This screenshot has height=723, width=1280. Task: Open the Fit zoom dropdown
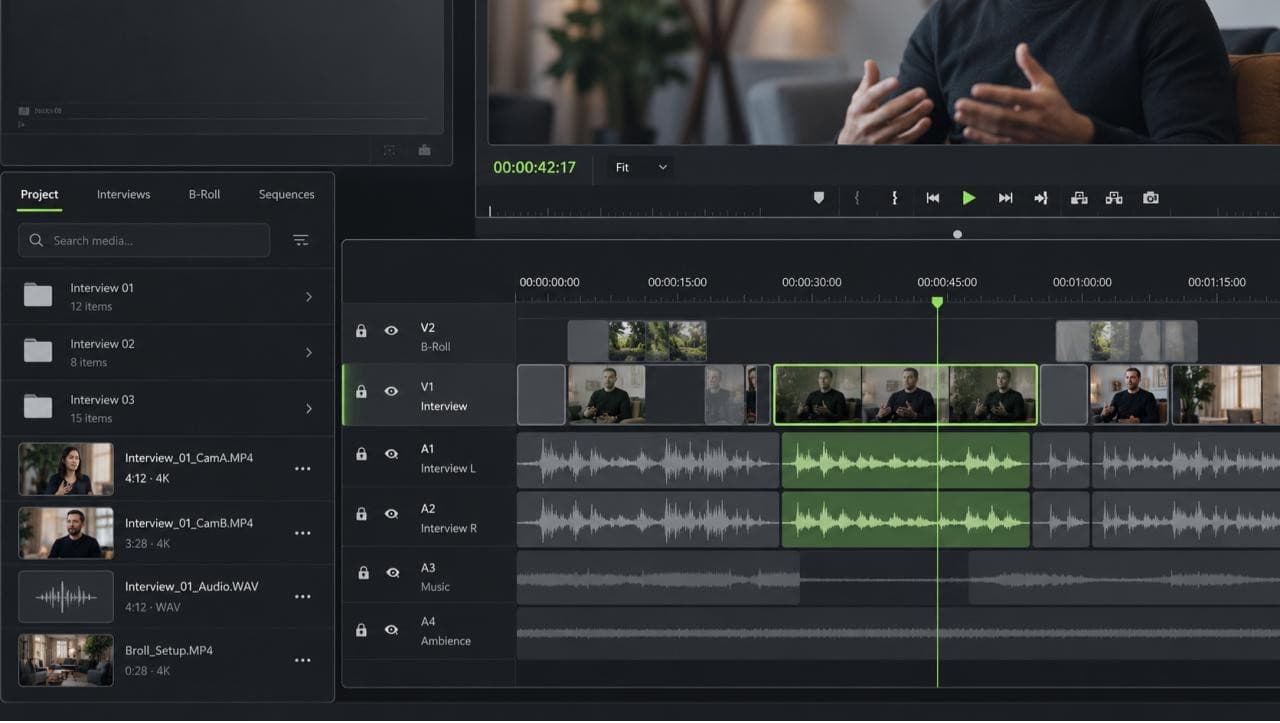point(640,167)
